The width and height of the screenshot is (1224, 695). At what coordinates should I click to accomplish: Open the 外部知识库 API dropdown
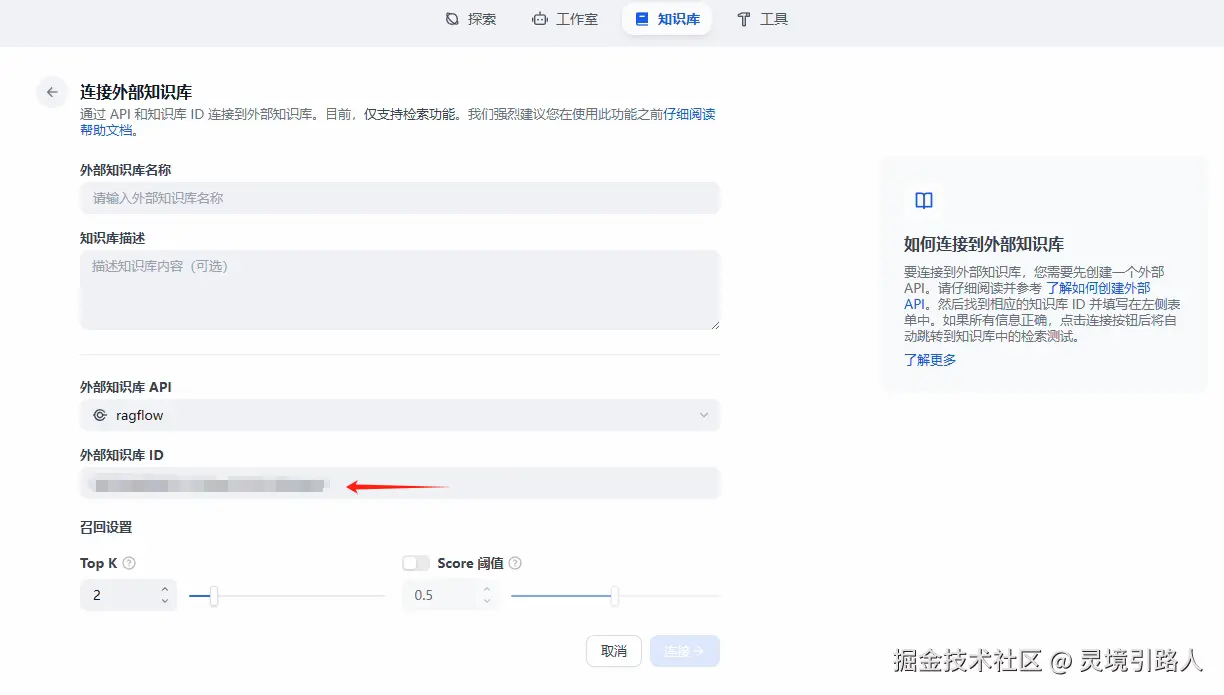[x=400, y=415]
